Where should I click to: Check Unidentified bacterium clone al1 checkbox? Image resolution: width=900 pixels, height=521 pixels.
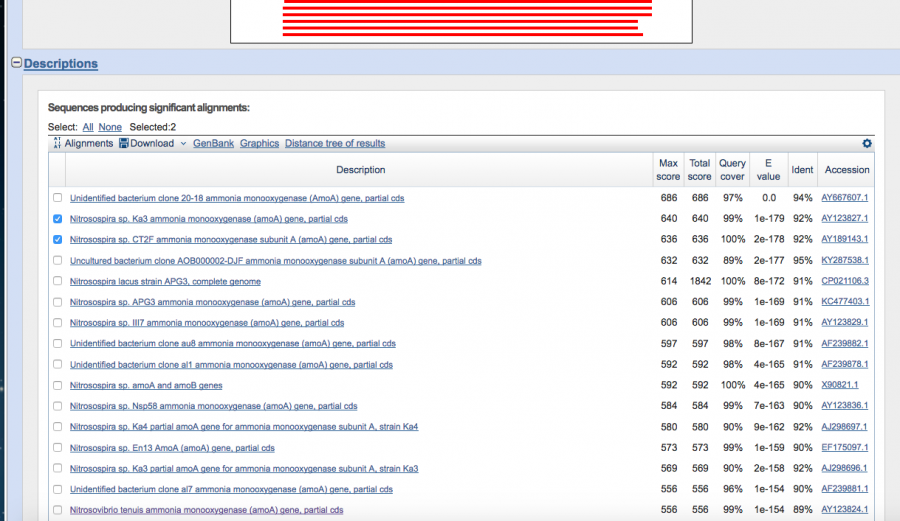[x=57, y=364]
